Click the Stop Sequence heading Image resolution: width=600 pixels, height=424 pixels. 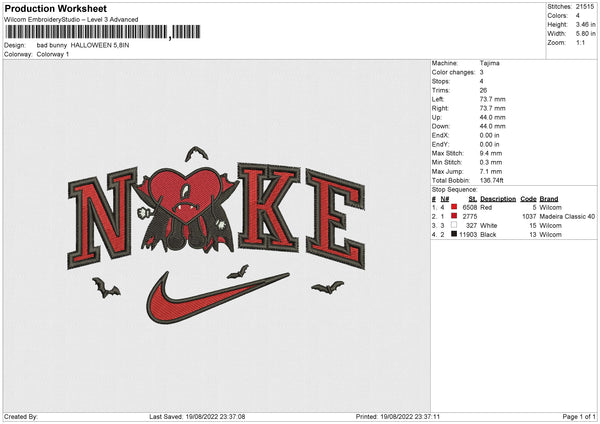point(455,190)
